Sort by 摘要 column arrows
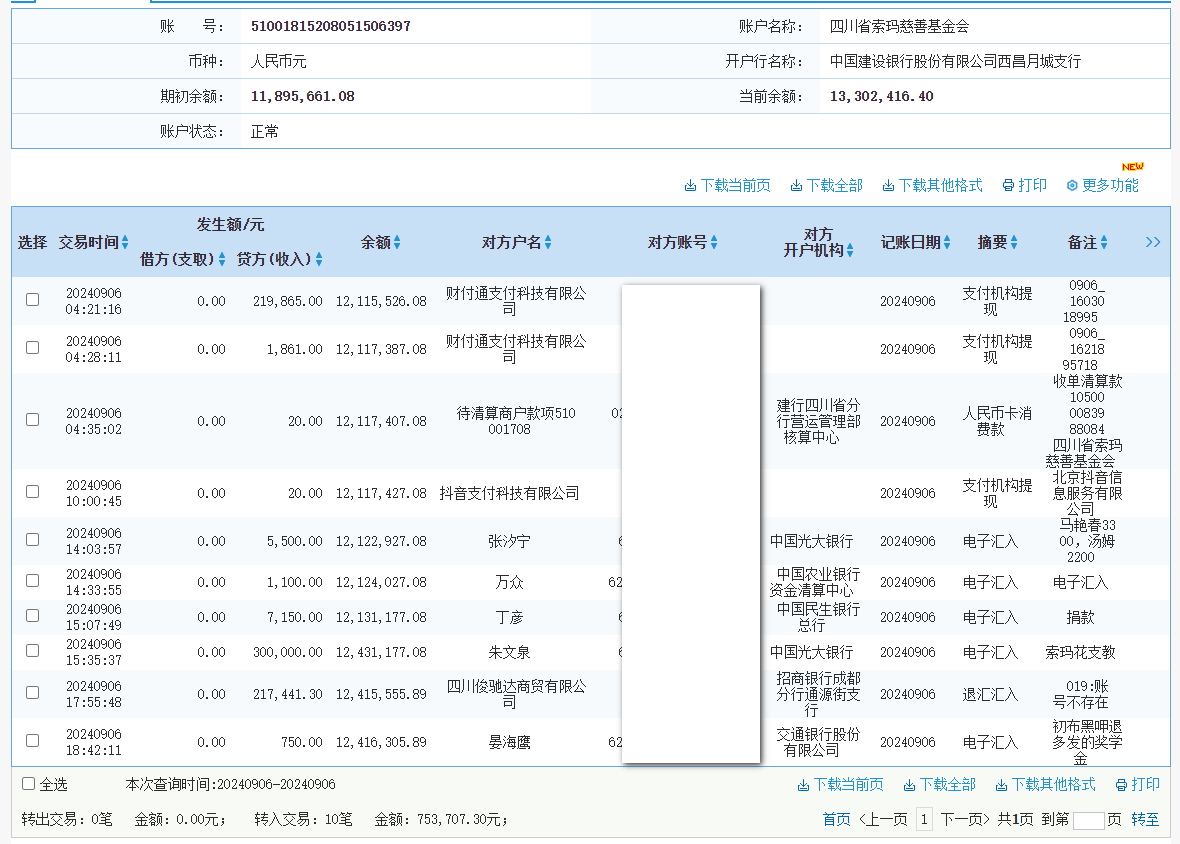This screenshot has height=844, width=1180. tap(1014, 242)
